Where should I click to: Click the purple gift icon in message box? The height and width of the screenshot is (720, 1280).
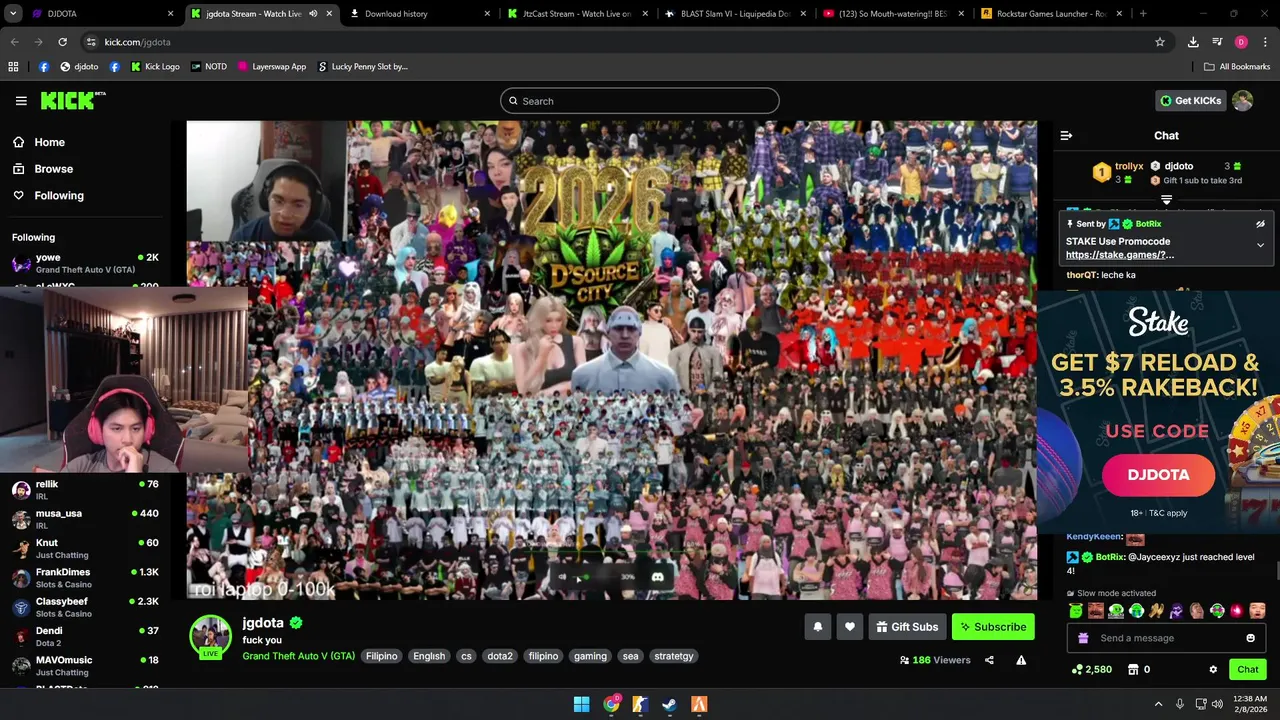click(1083, 638)
